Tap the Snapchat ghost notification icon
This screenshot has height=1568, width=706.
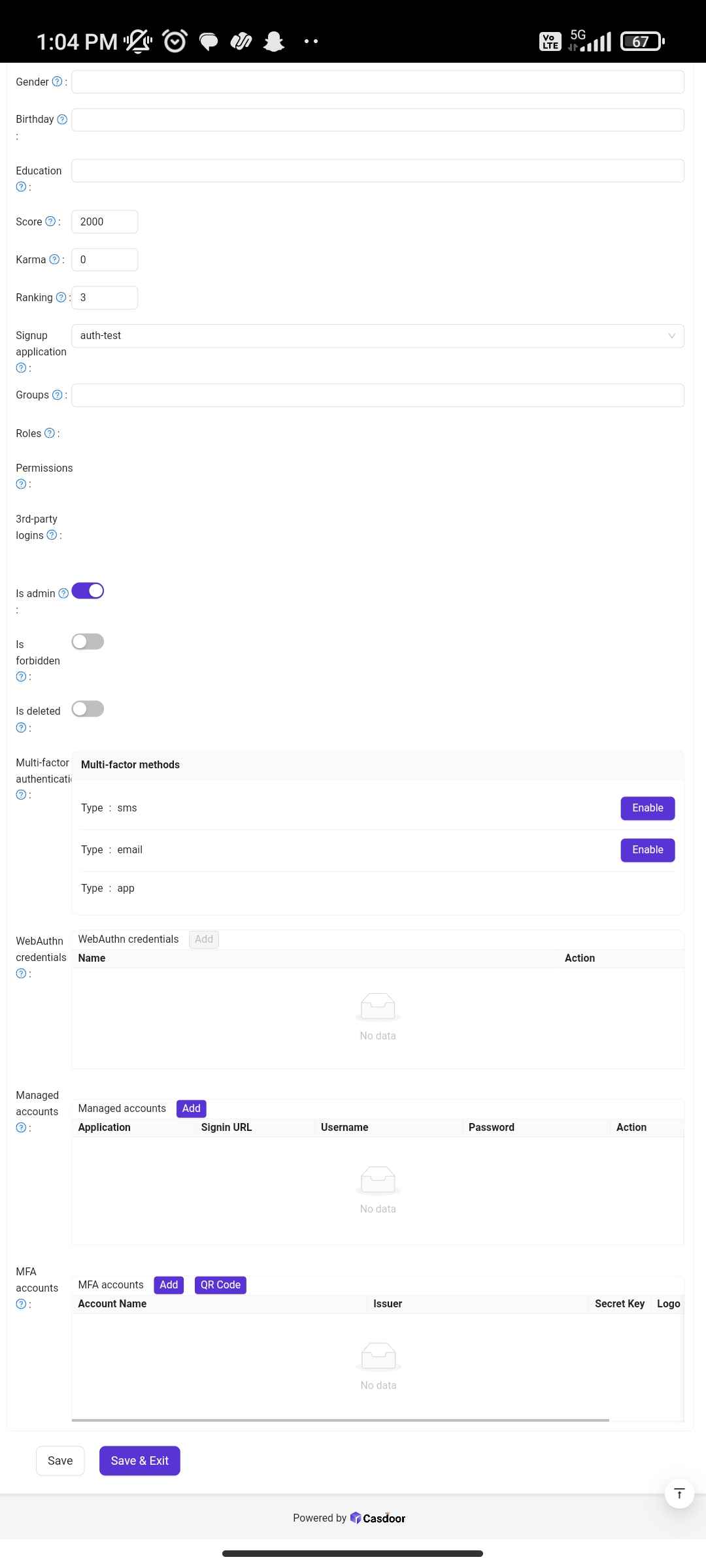click(274, 42)
